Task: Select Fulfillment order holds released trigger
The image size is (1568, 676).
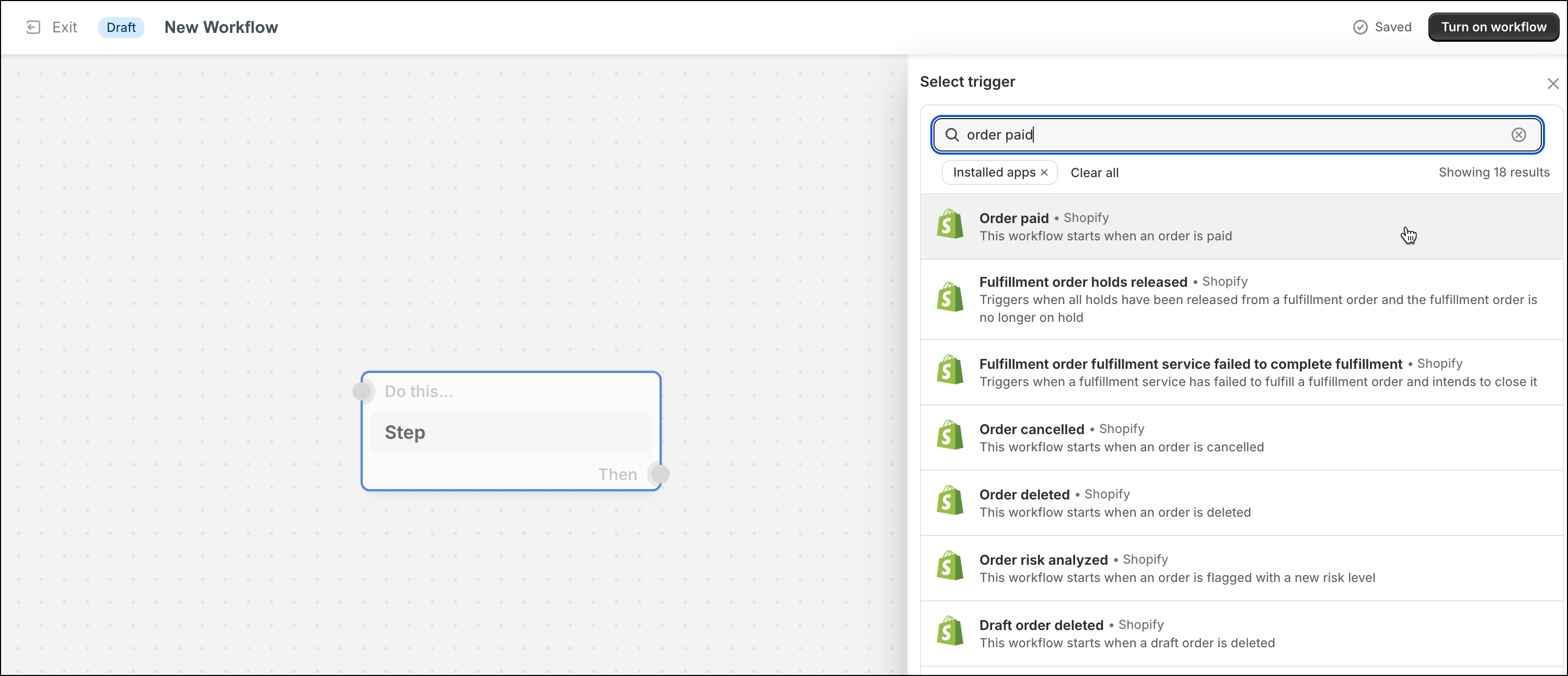Action: (1242, 299)
